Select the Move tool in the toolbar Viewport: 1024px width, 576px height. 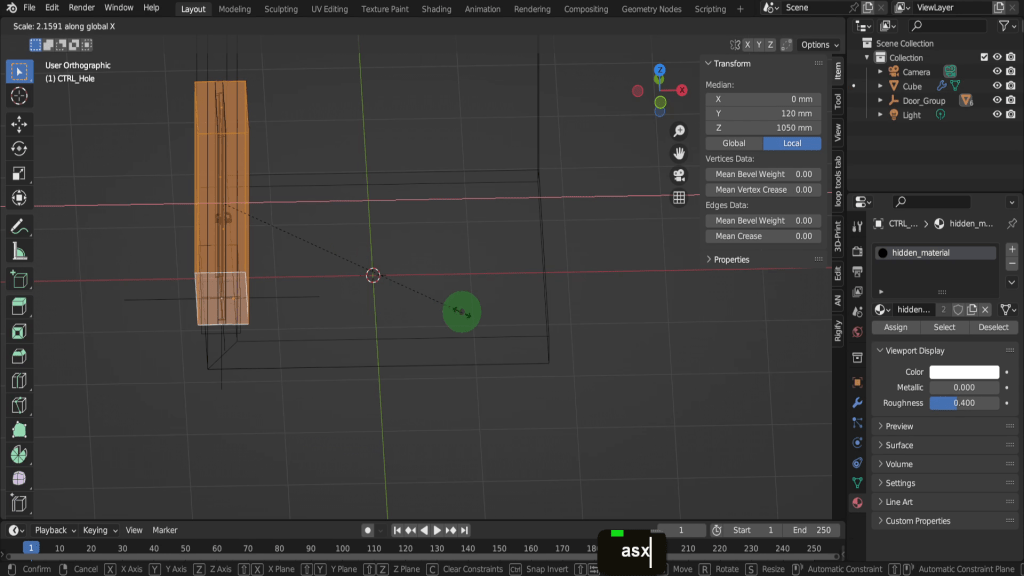pos(18,123)
